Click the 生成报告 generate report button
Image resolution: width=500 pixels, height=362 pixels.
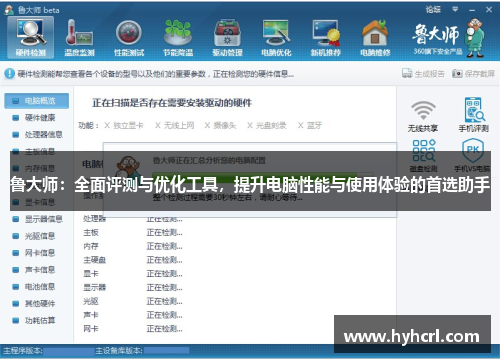click(x=423, y=73)
